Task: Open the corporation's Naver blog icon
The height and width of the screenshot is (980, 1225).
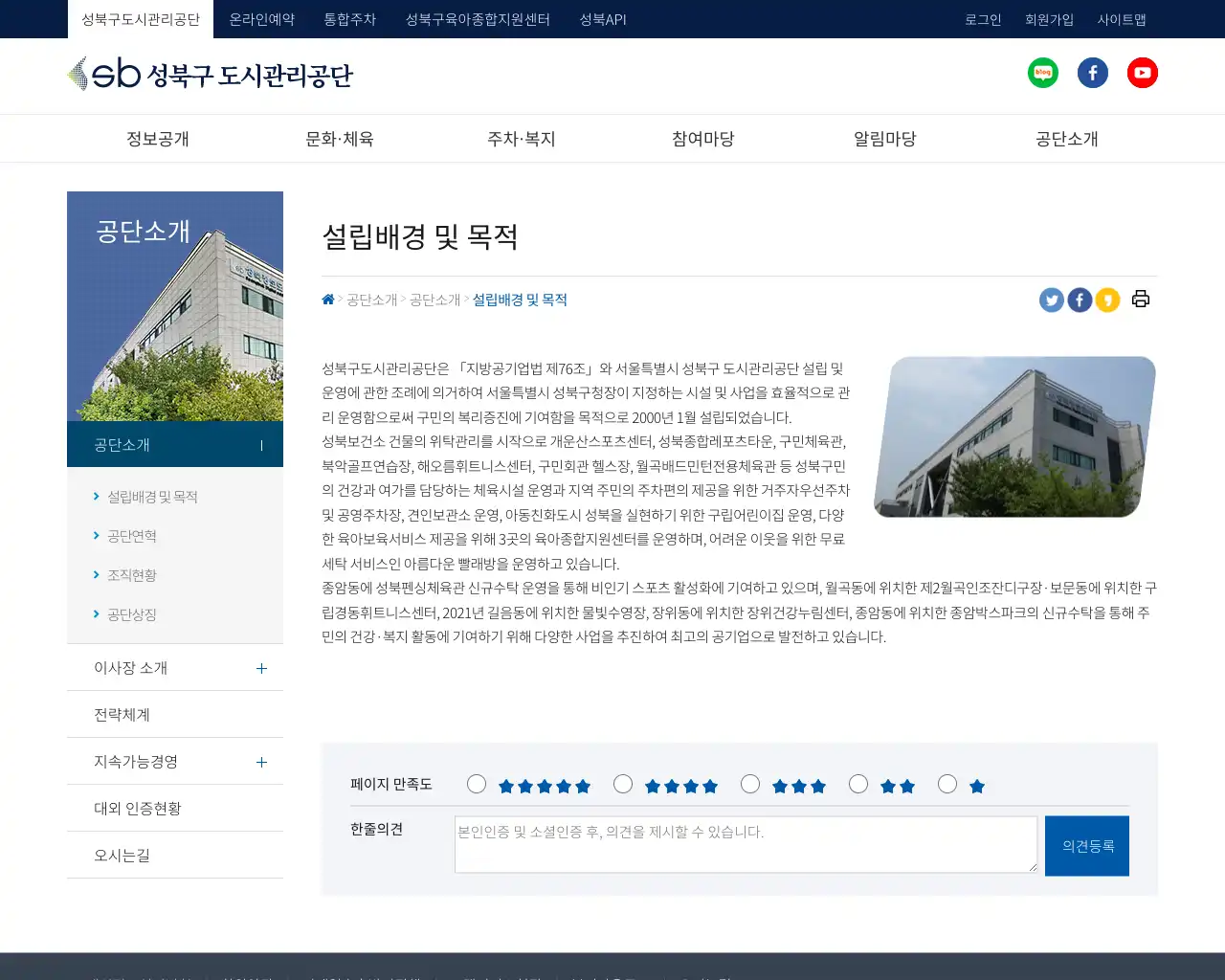Action: coord(1043,72)
